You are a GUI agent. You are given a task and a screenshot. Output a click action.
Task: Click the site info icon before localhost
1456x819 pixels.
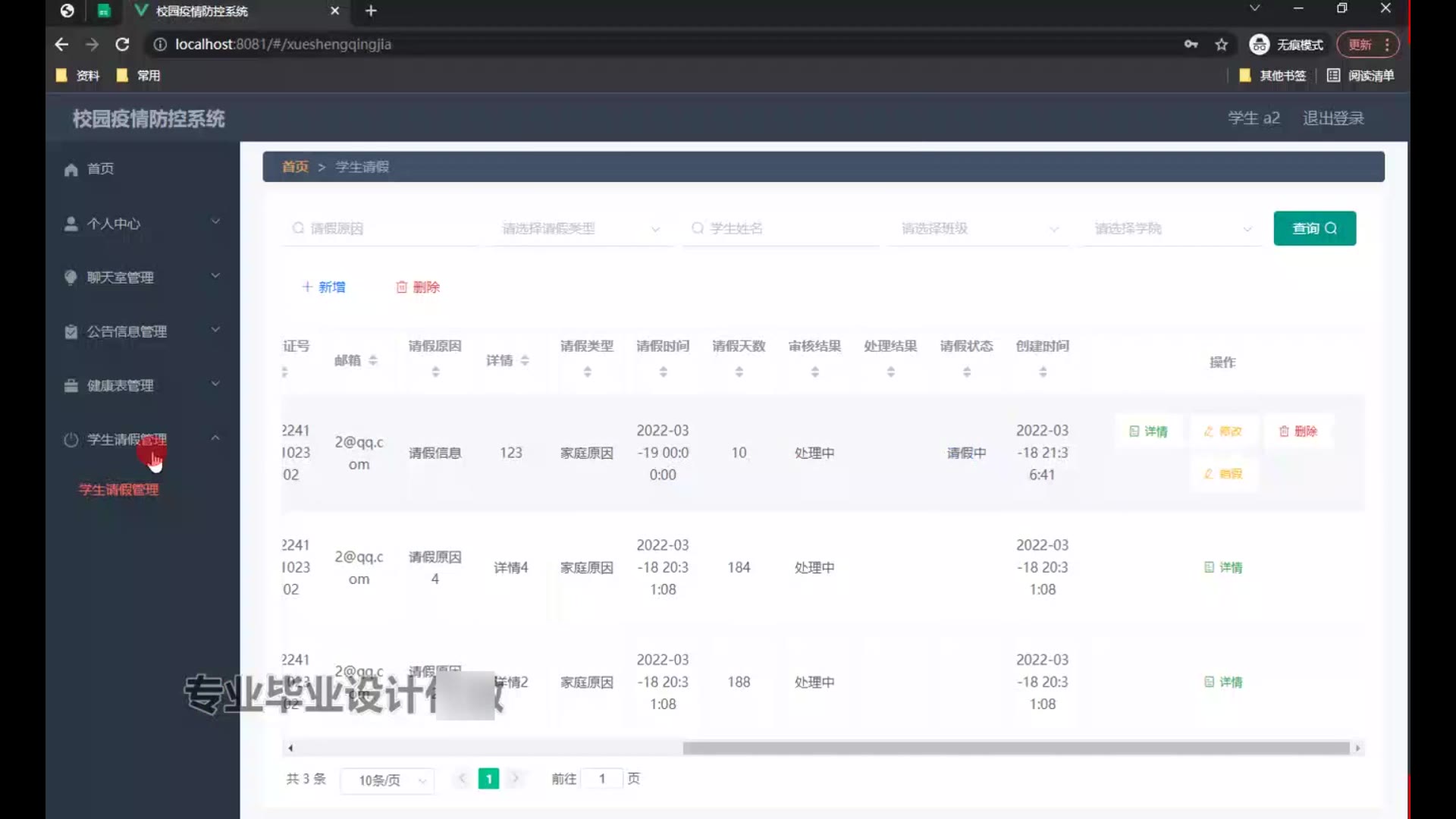click(x=160, y=45)
